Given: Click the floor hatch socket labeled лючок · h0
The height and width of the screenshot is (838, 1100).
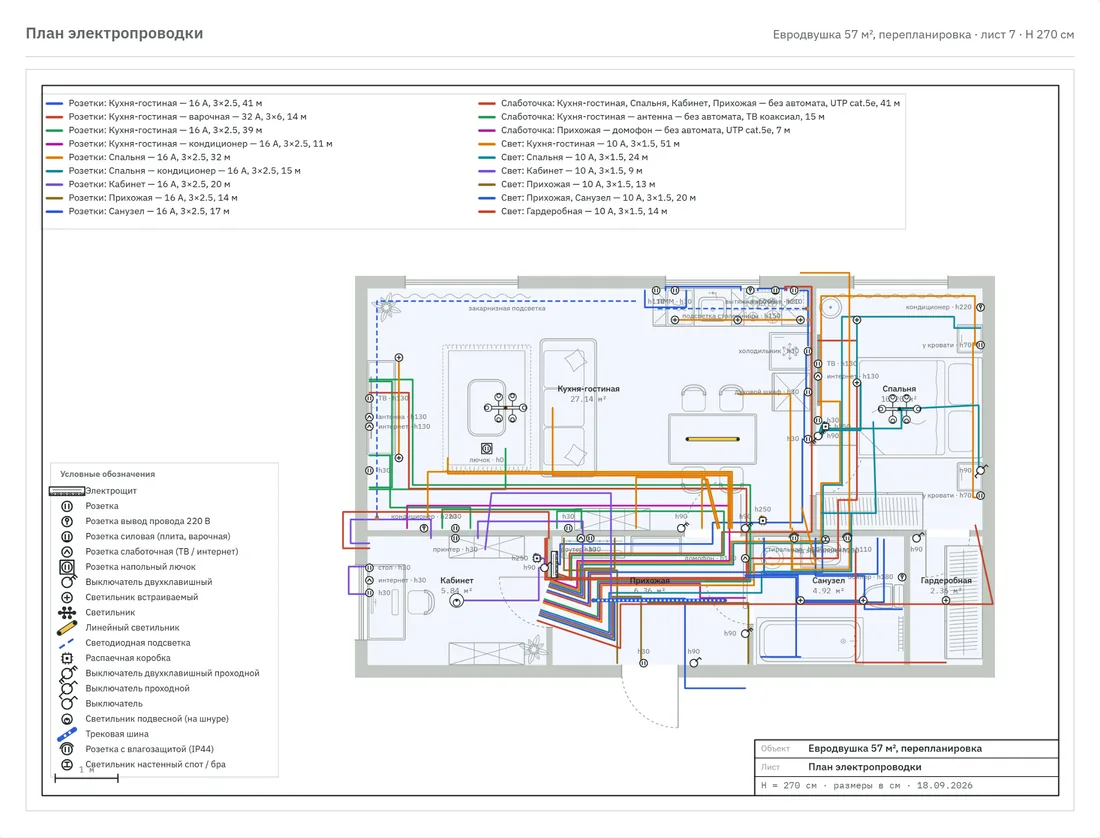Looking at the screenshot, I should point(486,448).
